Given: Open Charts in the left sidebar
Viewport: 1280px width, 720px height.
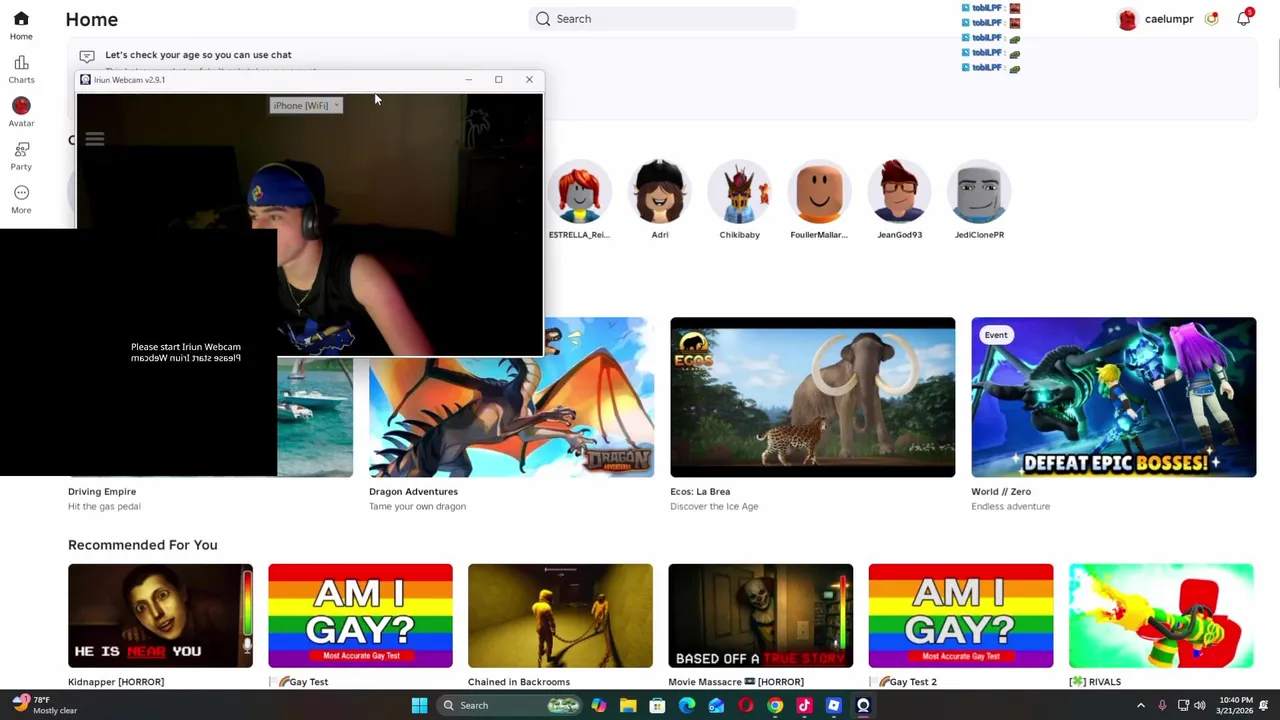Looking at the screenshot, I should point(21,69).
